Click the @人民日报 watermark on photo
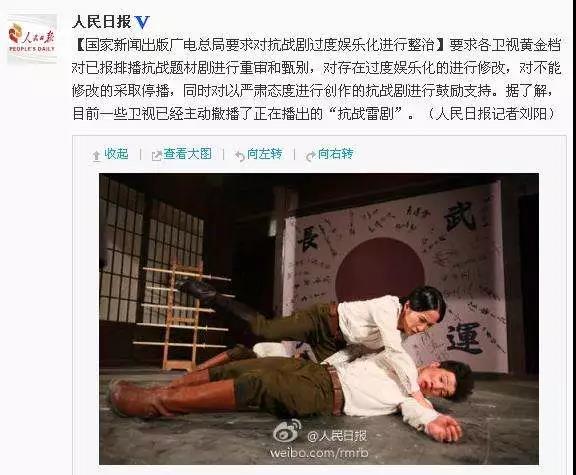576x475 pixels. pyautogui.click(x=337, y=436)
